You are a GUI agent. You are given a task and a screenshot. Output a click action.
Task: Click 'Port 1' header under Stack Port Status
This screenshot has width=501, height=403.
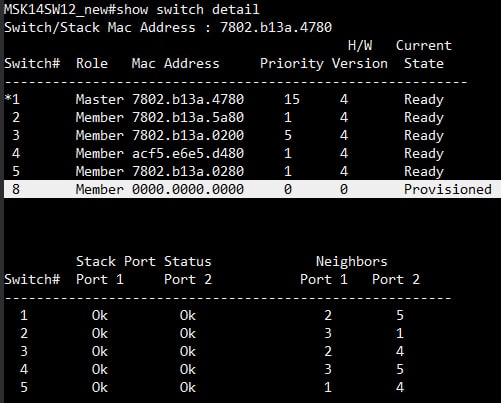pos(100,279)
